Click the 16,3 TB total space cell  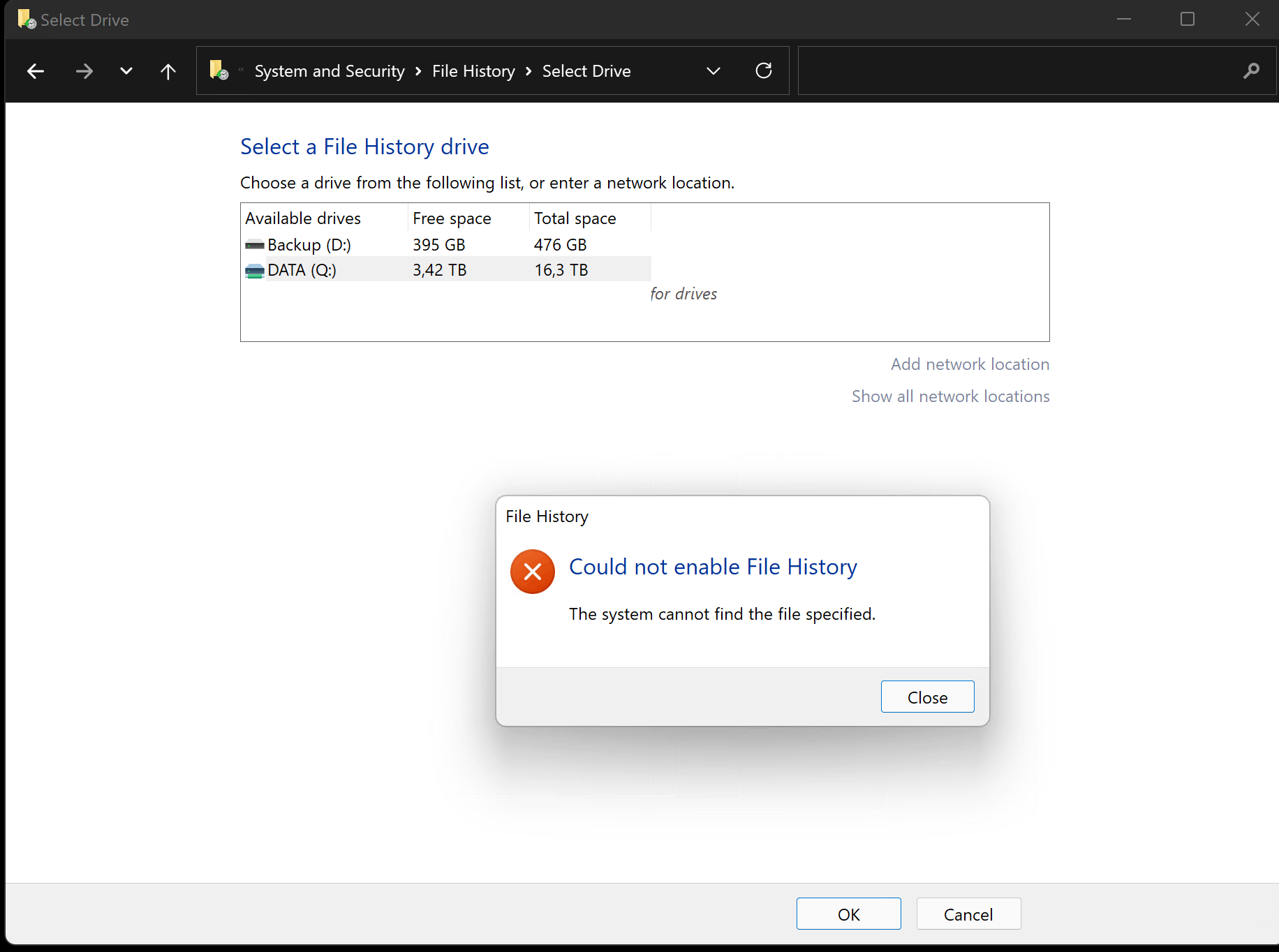[x=561, y=270]
